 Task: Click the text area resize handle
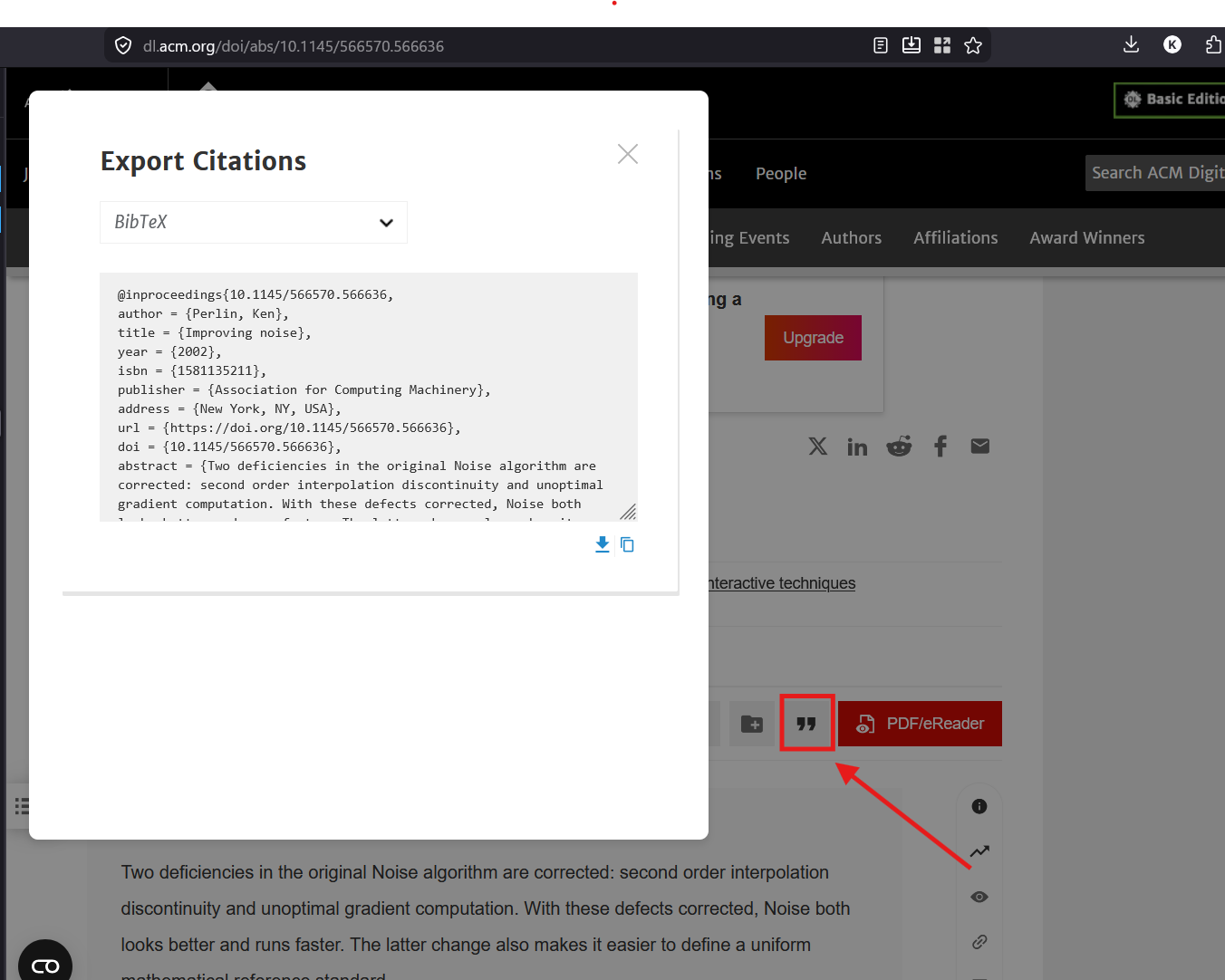coord(628,512)
